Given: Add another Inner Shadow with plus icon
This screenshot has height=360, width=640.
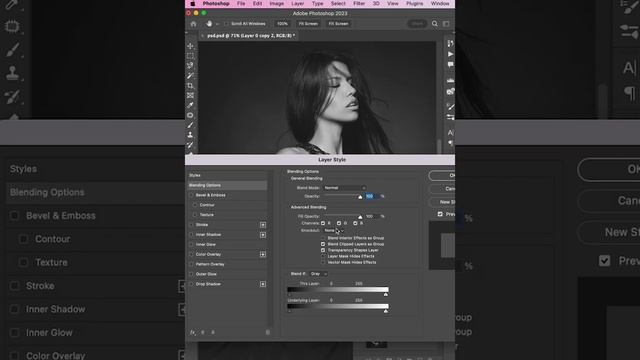Looking at the screenshot, I should click(263, 235).
